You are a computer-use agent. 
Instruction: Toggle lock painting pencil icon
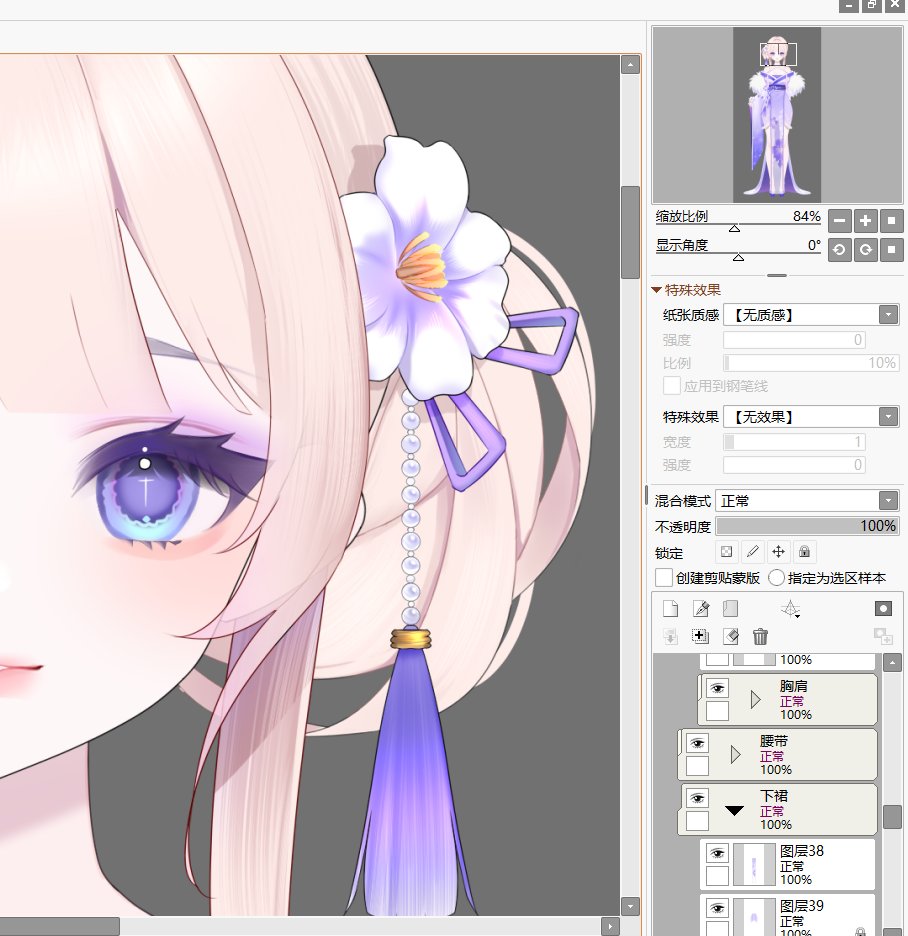click(x=752, y=552)
